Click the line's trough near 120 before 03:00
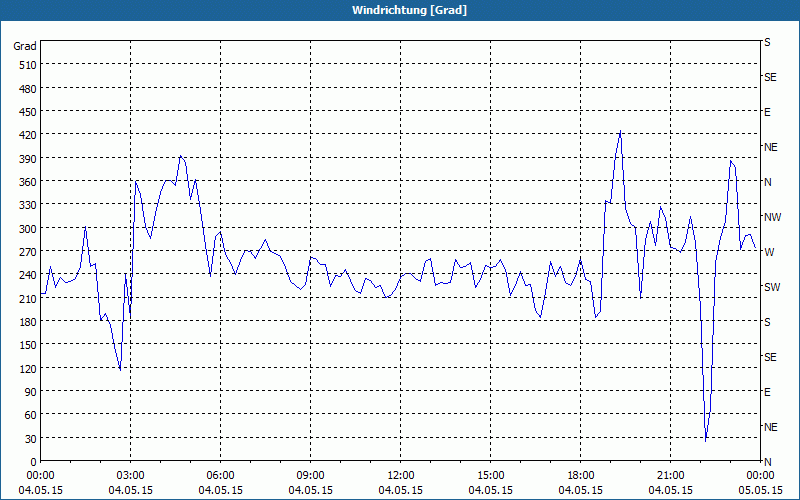The image size is (800, 500). point(120,369)
